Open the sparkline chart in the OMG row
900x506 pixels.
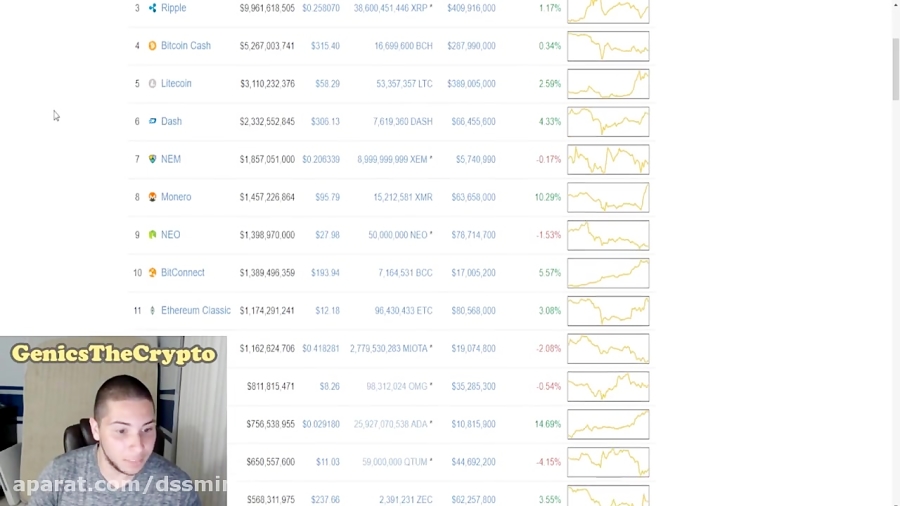tap(608, 387)
